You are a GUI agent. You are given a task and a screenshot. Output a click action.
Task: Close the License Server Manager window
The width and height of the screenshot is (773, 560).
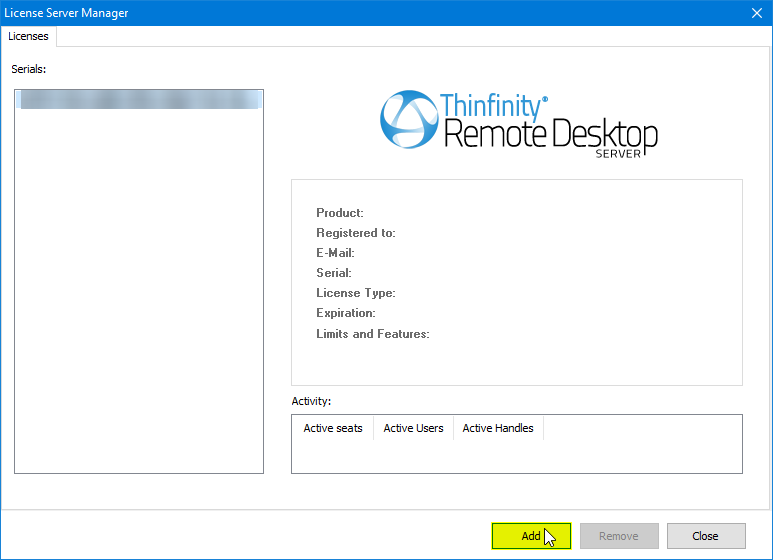(x=757, y=13)
